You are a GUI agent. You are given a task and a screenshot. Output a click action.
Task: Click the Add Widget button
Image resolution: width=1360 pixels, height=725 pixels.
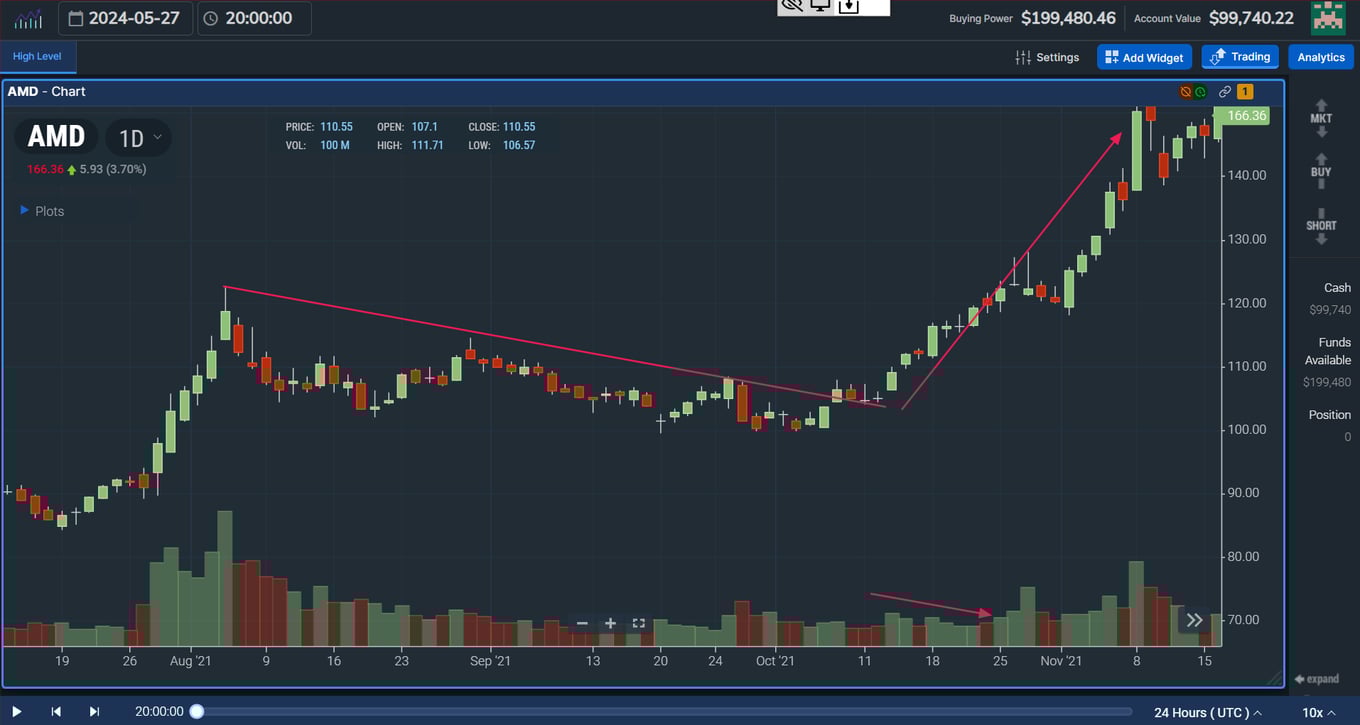click(x=1144, y=57)
